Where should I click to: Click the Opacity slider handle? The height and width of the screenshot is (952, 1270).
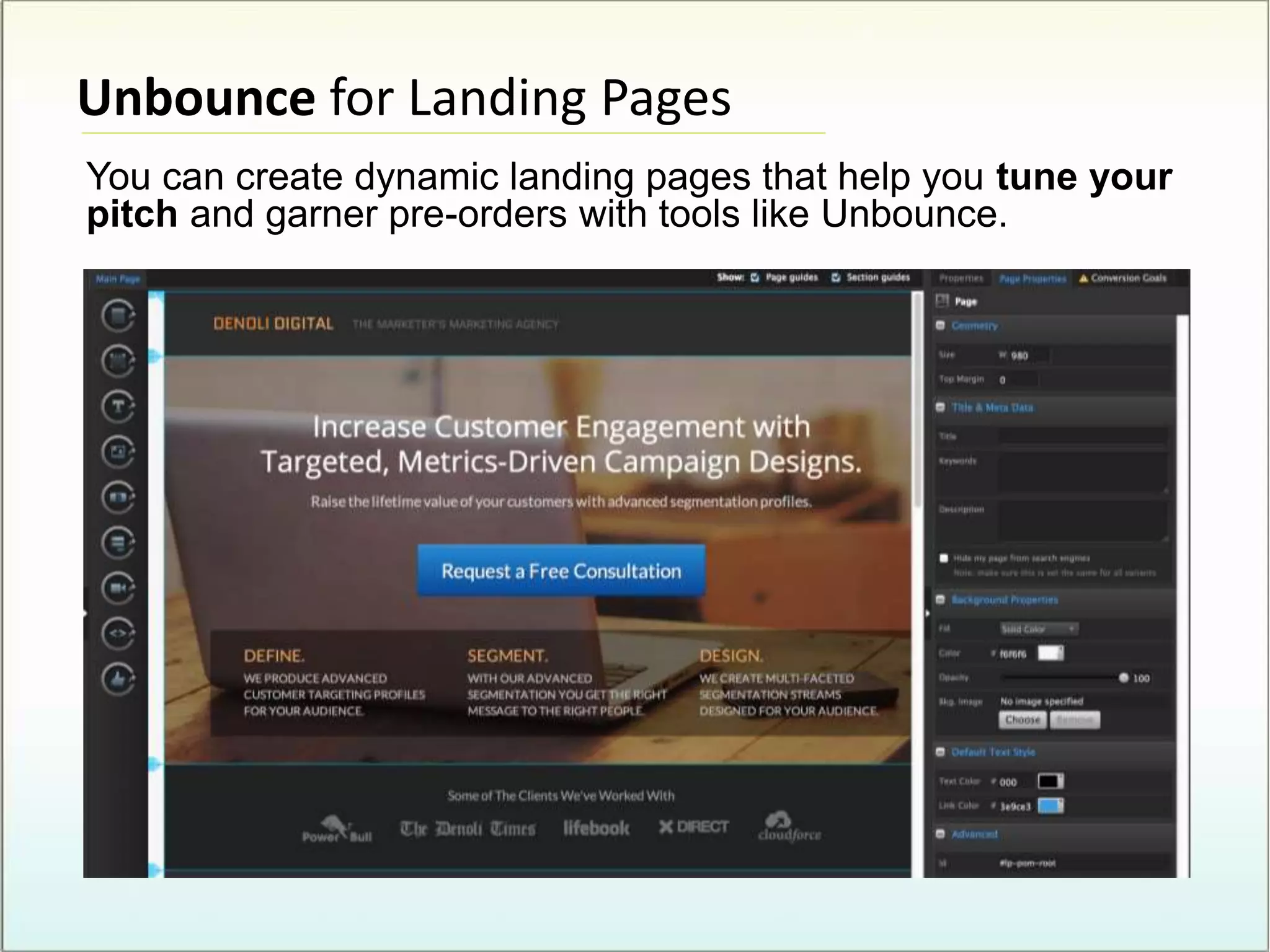pyautogui.click(x=1124, y=678)
